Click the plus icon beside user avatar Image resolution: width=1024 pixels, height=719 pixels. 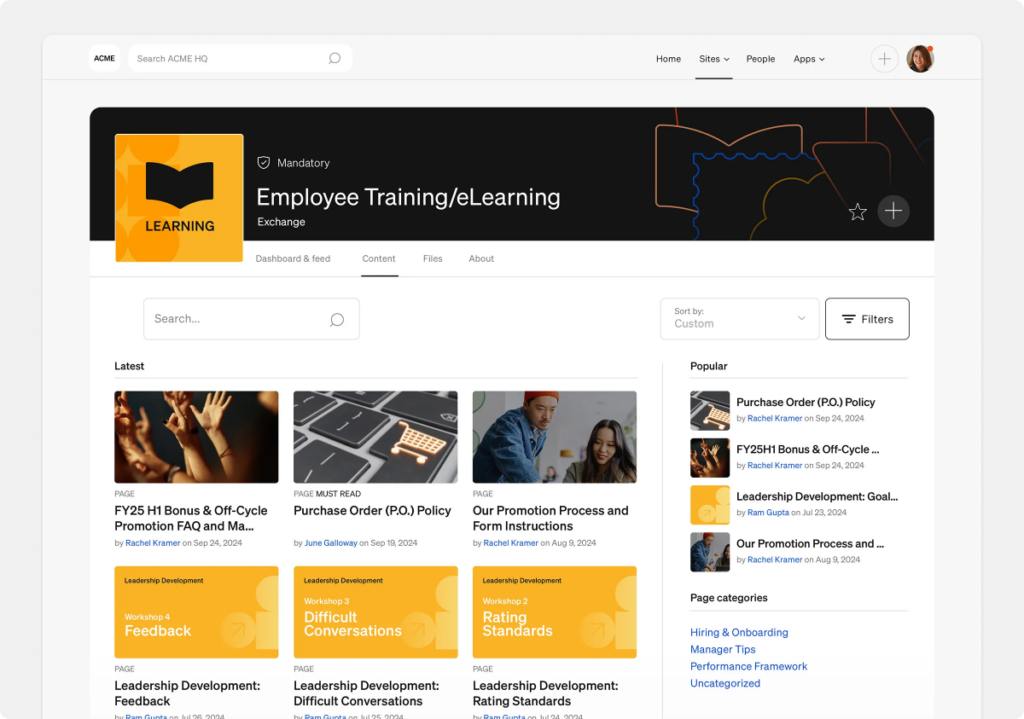884,59
